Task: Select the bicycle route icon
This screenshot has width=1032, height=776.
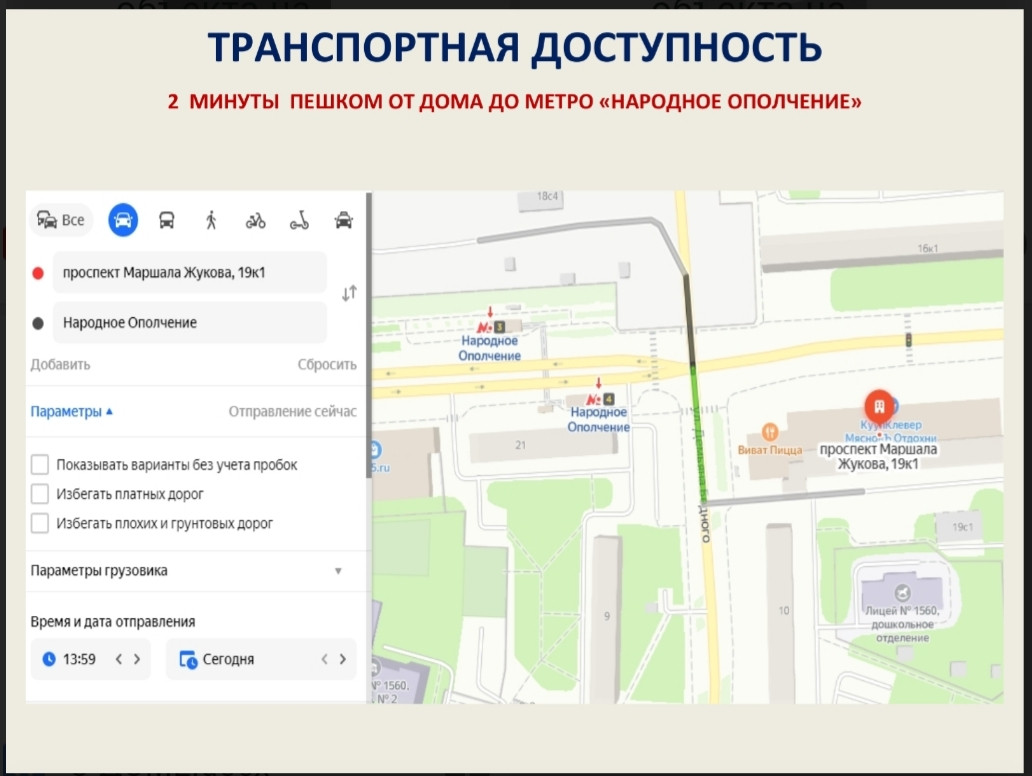Action: (255, 220)
